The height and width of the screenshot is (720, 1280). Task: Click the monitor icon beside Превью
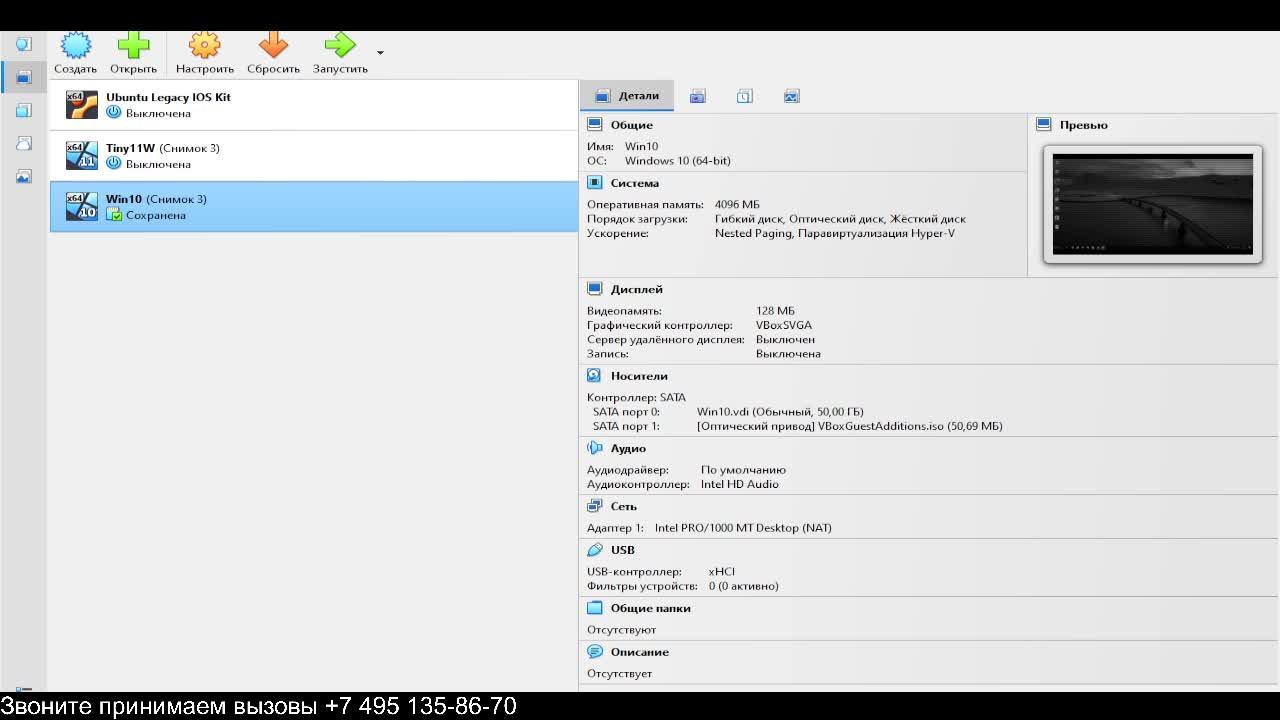coord(1044,125)
